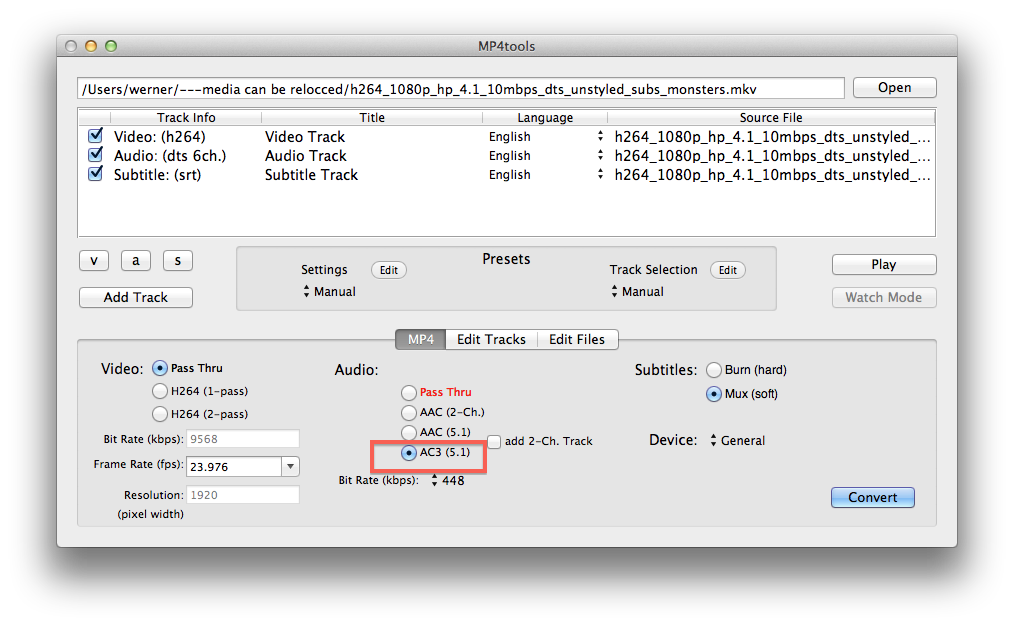Click the Frame Rate 23.976 field
This screenshot has height=626, width=1014.
(234, 466)
